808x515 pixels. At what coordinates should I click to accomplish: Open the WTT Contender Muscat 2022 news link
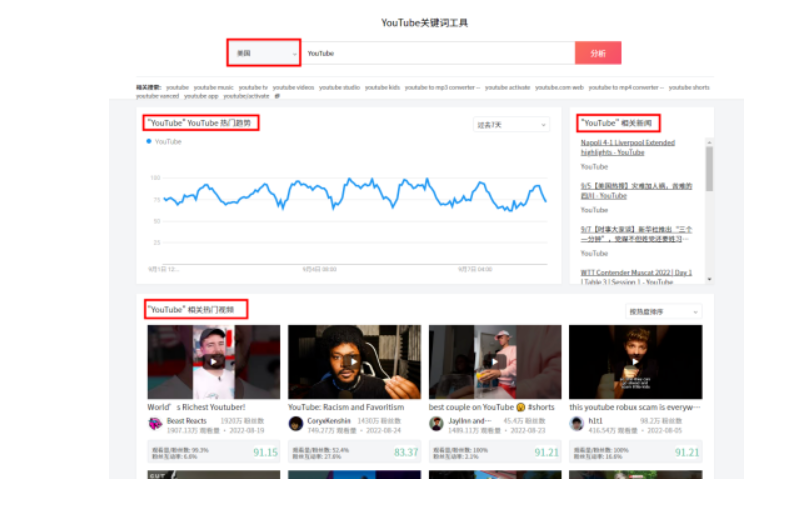[636, 277]
